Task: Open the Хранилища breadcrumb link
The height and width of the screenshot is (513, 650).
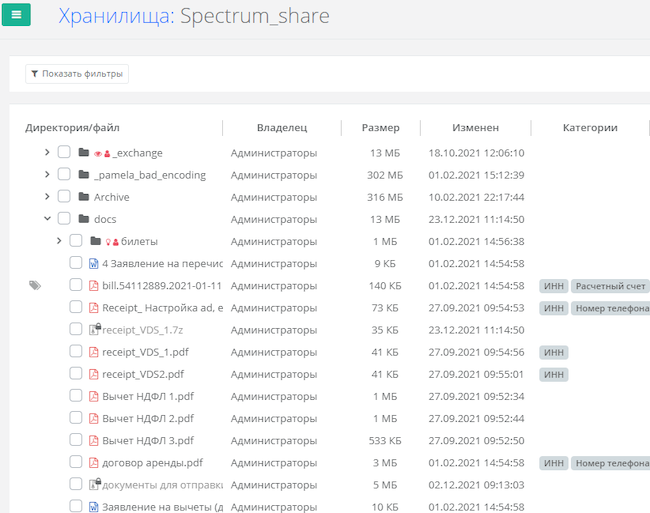Action: 113,16
